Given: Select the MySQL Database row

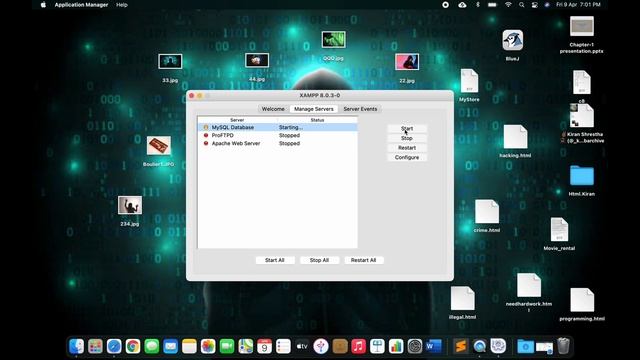Looking at the screenshot, I should (278, 127).
